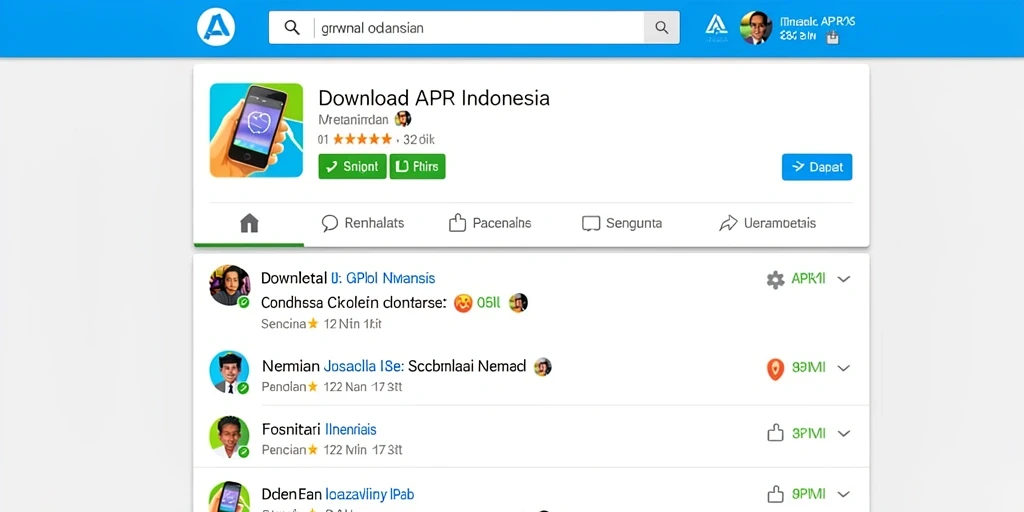Click thumbs-up icon in Fosnitari row
This screenshot has width=1024, height=512.
coord(775,432)
